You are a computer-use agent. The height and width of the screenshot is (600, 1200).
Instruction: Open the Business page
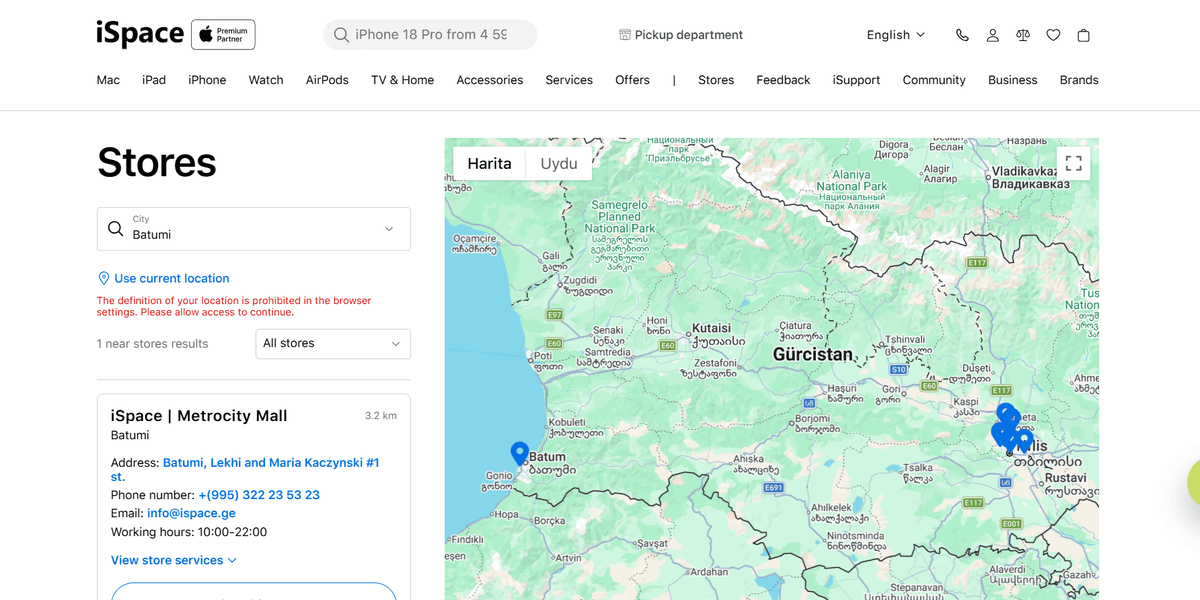click(1013, 80)
